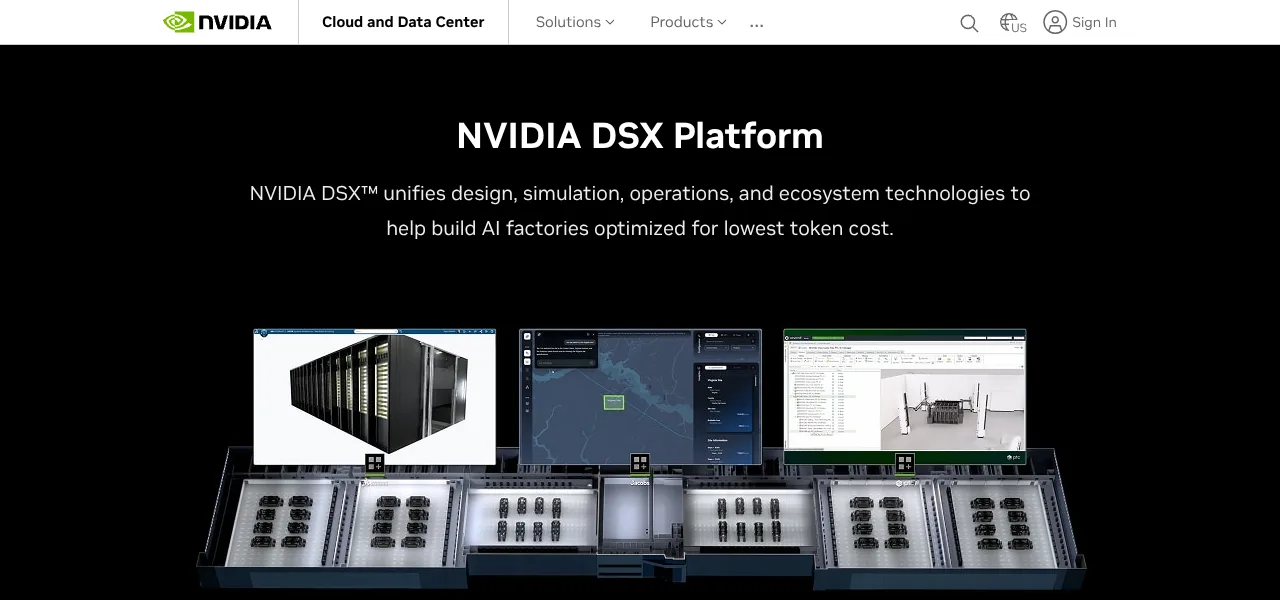The image size is (1280, 600).
Task: Select the server rack 3D model screenshot
Action: (375, 397)
